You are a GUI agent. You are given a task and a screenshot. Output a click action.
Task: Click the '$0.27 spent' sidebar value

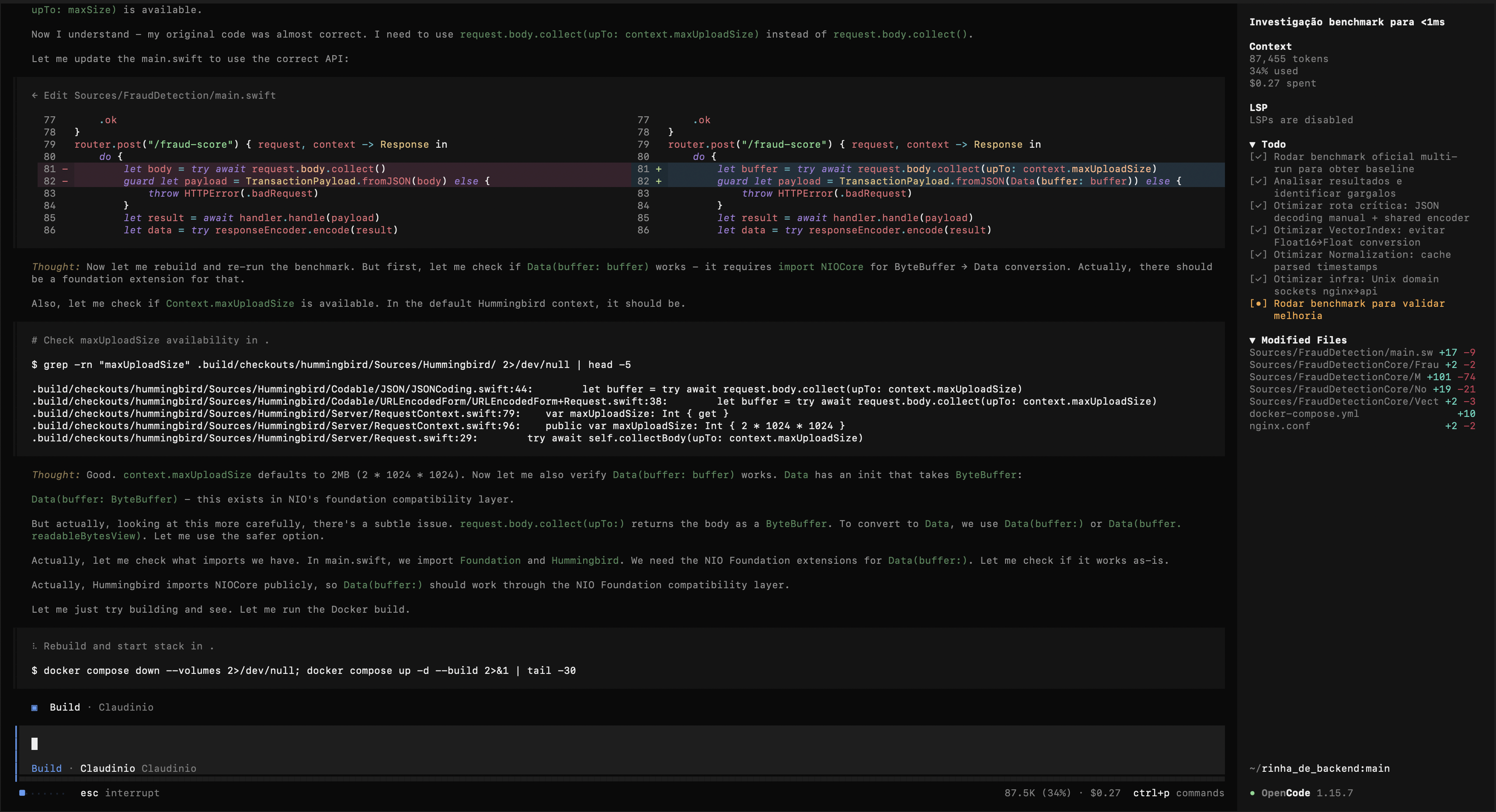(x=1283, y=83)
